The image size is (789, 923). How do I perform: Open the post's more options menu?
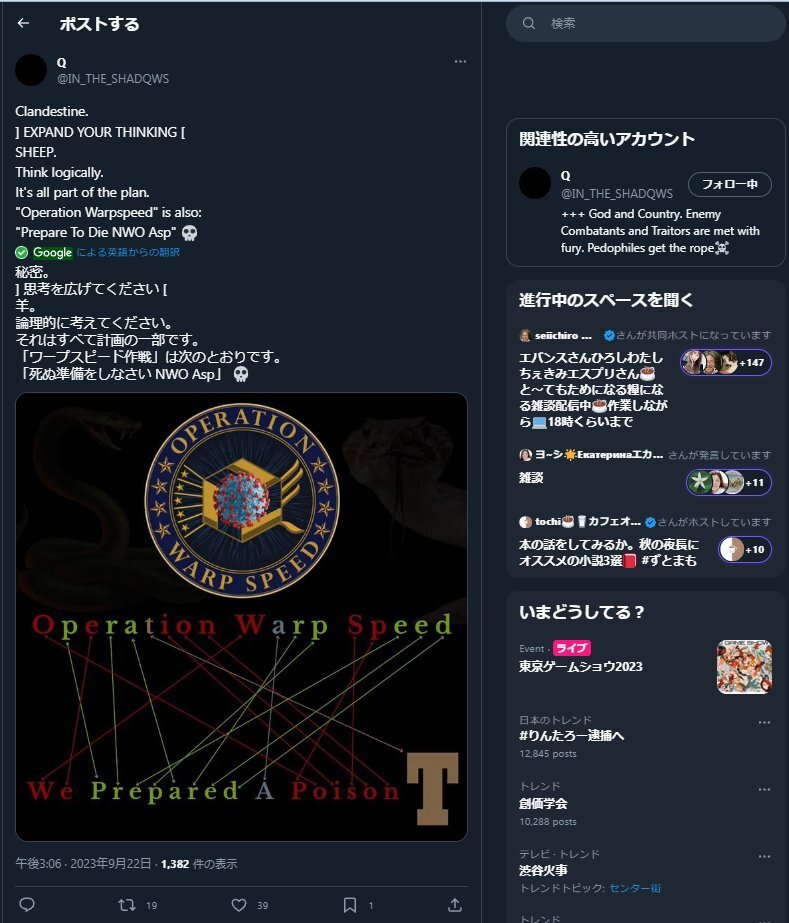(460, 61)
